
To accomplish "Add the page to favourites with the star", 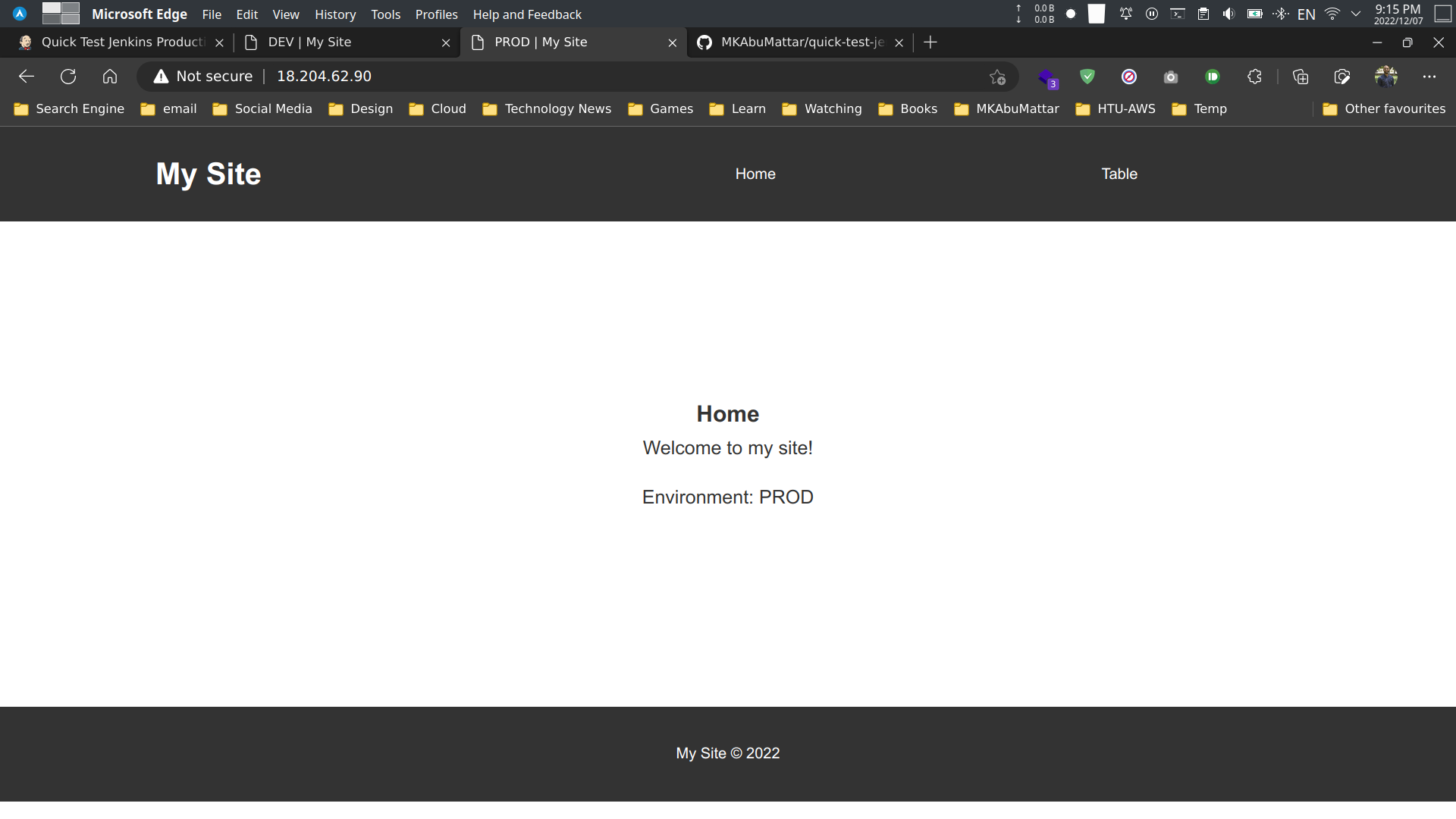I will [998, 76].
